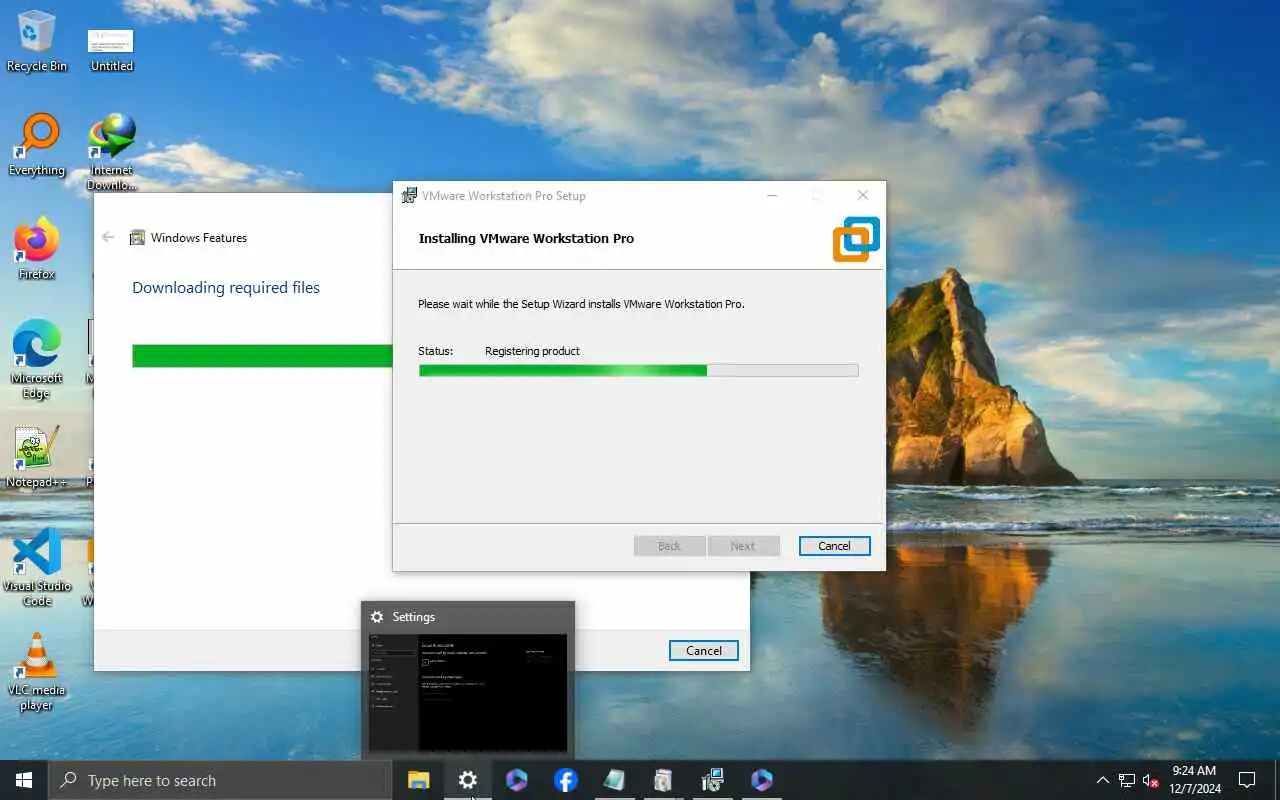
Task: Click the 'Windows Features' window title text
Action: point(199,238)
